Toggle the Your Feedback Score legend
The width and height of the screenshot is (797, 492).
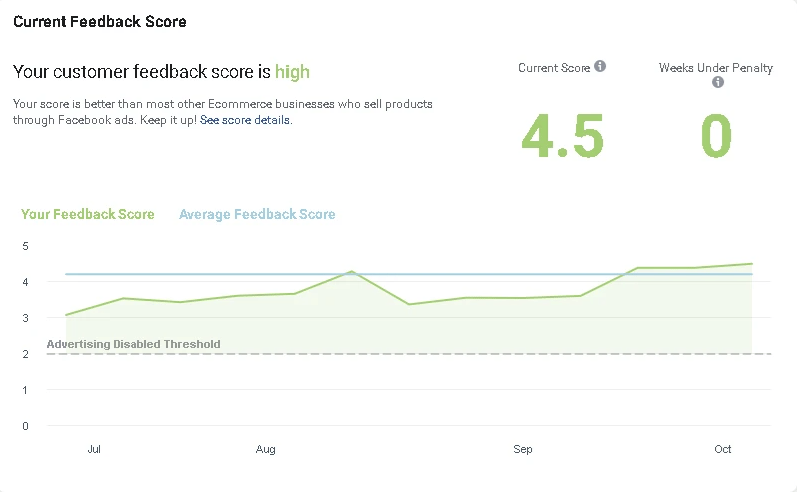(x=88, y=214)
